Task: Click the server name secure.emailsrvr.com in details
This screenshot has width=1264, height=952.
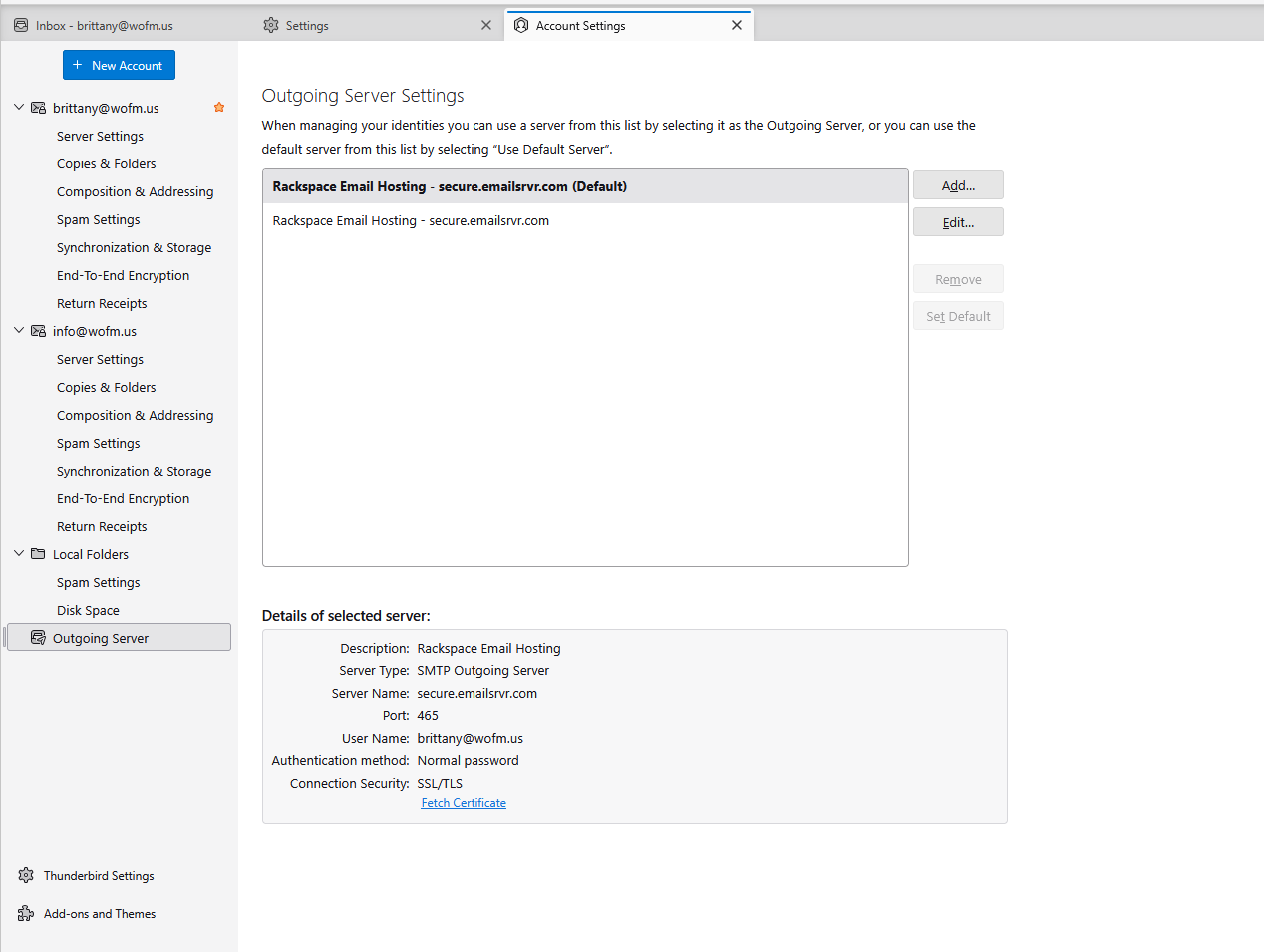Action: pos(476,693)
